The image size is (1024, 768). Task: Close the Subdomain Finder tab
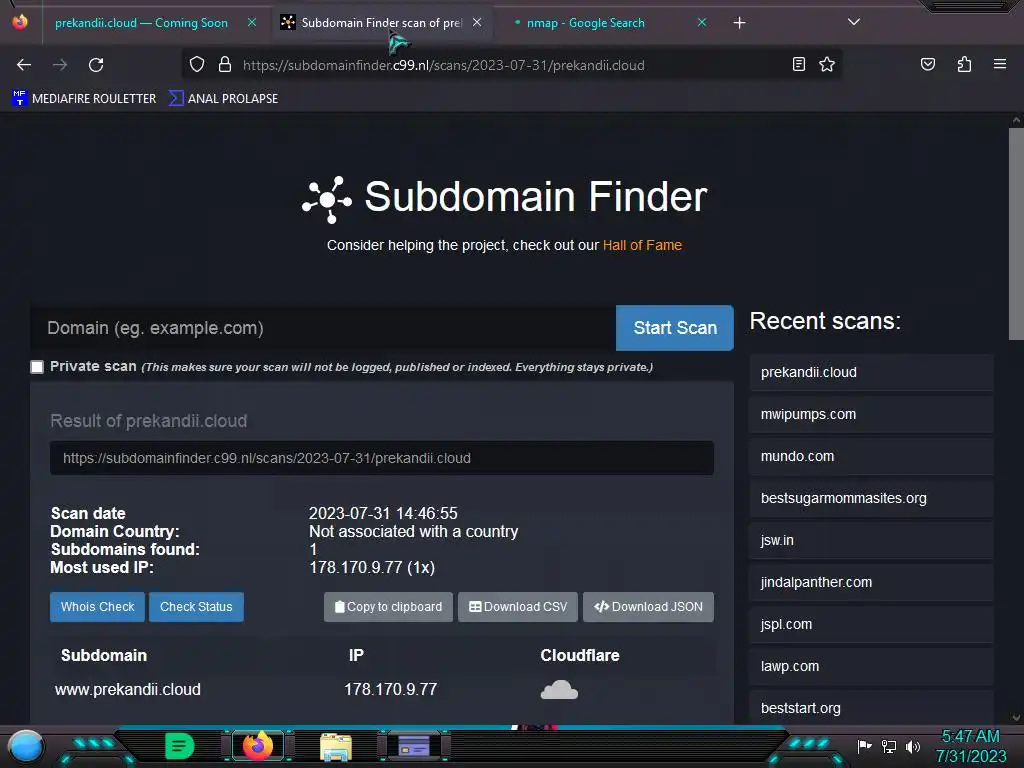coord(477,22)
